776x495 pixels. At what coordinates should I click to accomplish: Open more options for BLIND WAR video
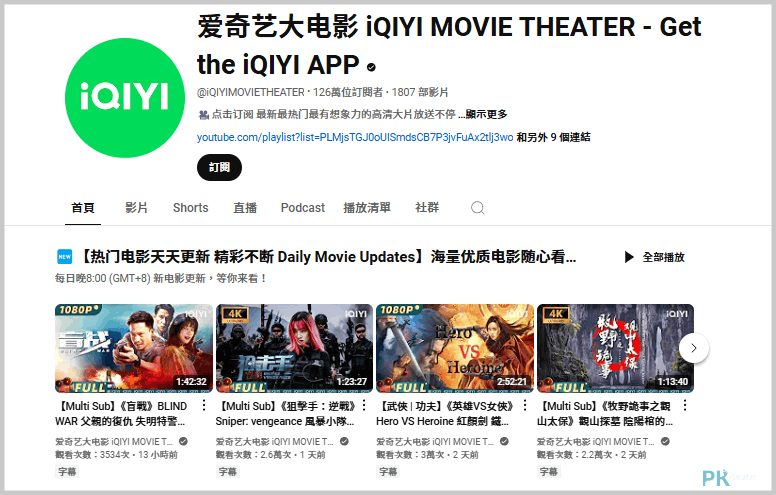(x=204, y=406)
